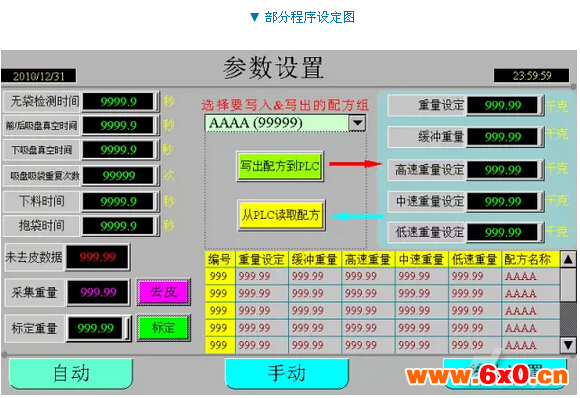Select the 抱袋时间 value field
The image size is (580, 398).
pyautogui.click(x=118, y=226)
